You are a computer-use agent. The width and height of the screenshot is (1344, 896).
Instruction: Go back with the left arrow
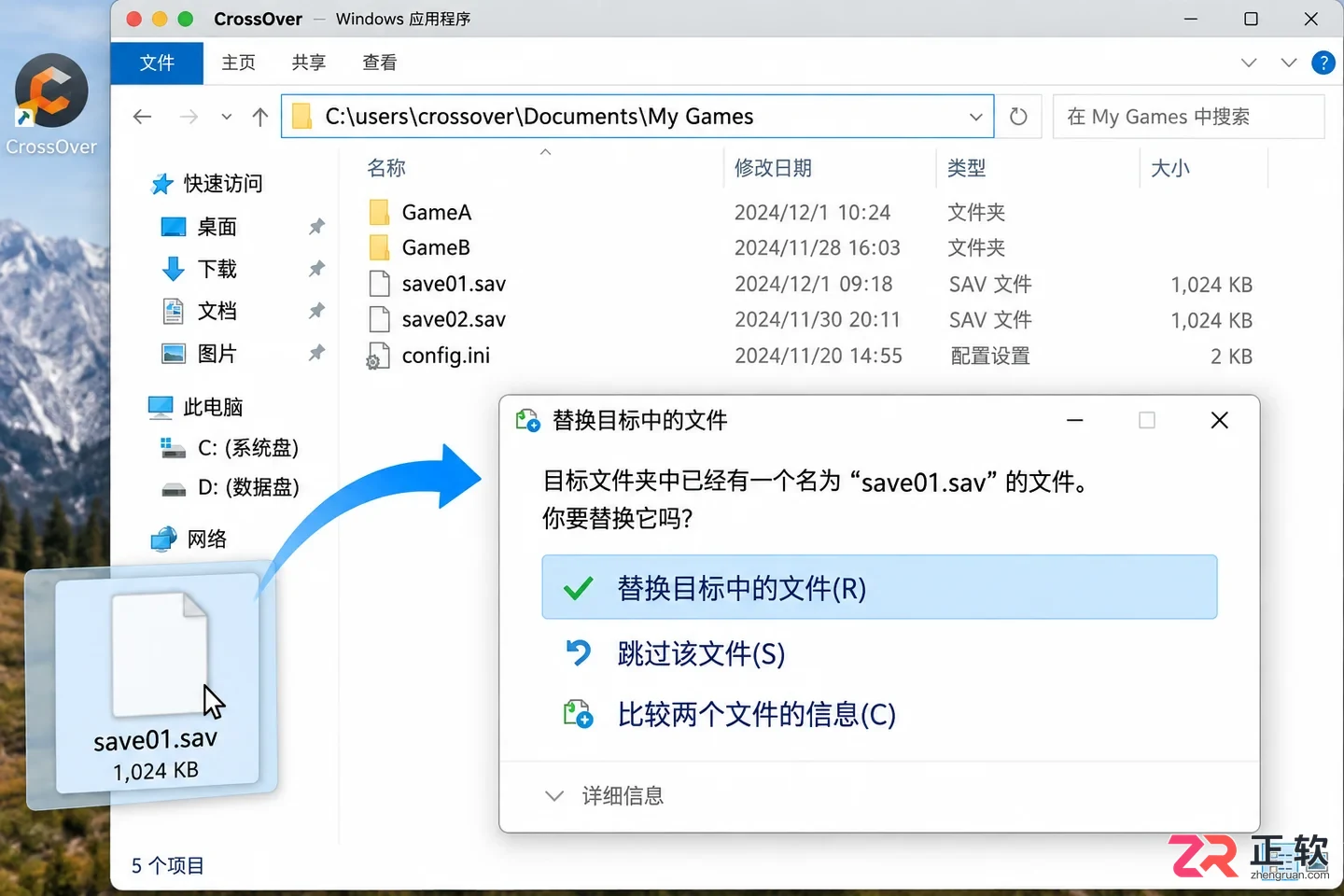[x=142, y=117]
